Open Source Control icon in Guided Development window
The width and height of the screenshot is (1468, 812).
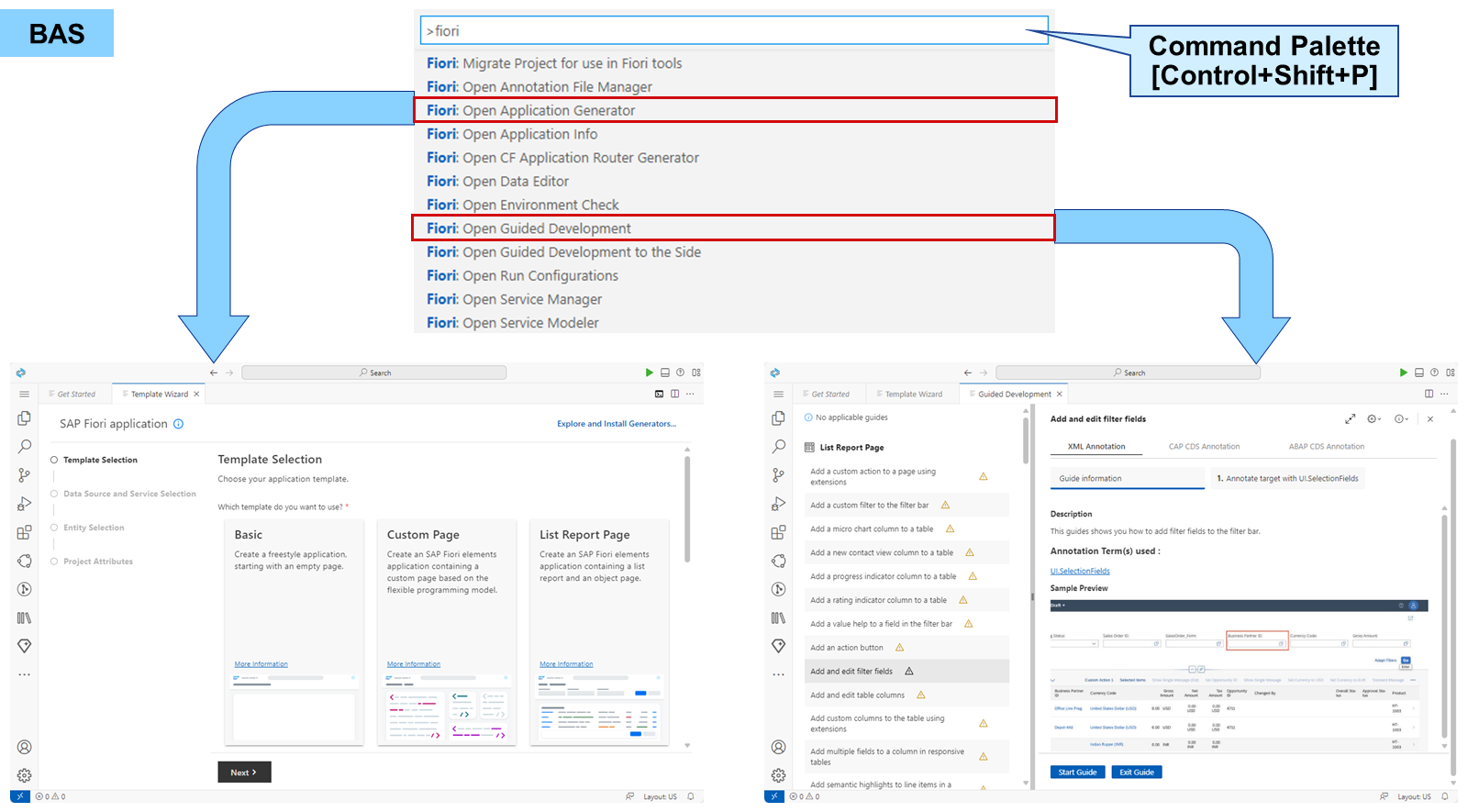(x=779, y=474)
